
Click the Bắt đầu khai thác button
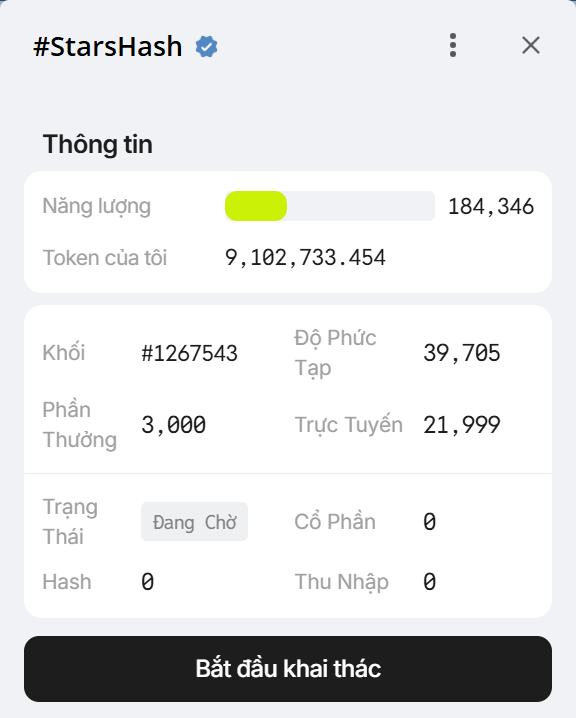point(288,669)
